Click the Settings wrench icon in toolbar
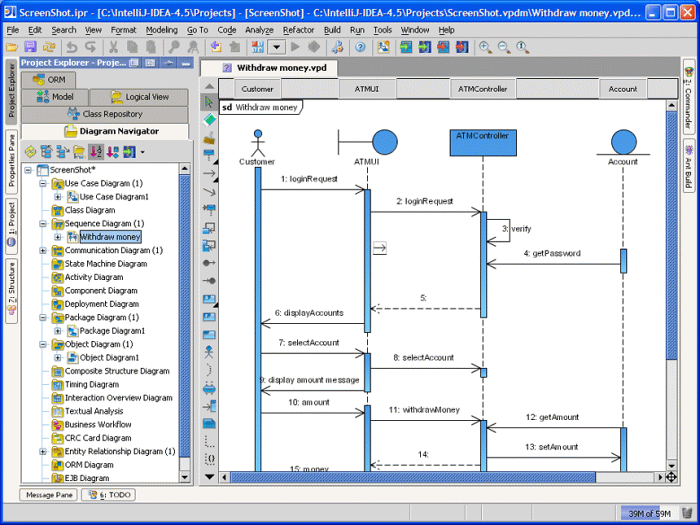Screen dimensions: 700x525 [x=337, y=47]
